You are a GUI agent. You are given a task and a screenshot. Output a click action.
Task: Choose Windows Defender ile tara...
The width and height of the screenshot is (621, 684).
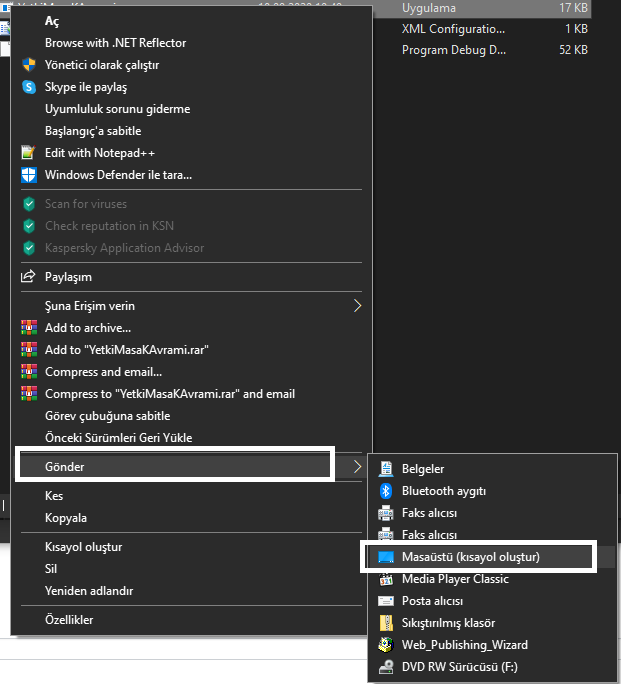point(118,175)
